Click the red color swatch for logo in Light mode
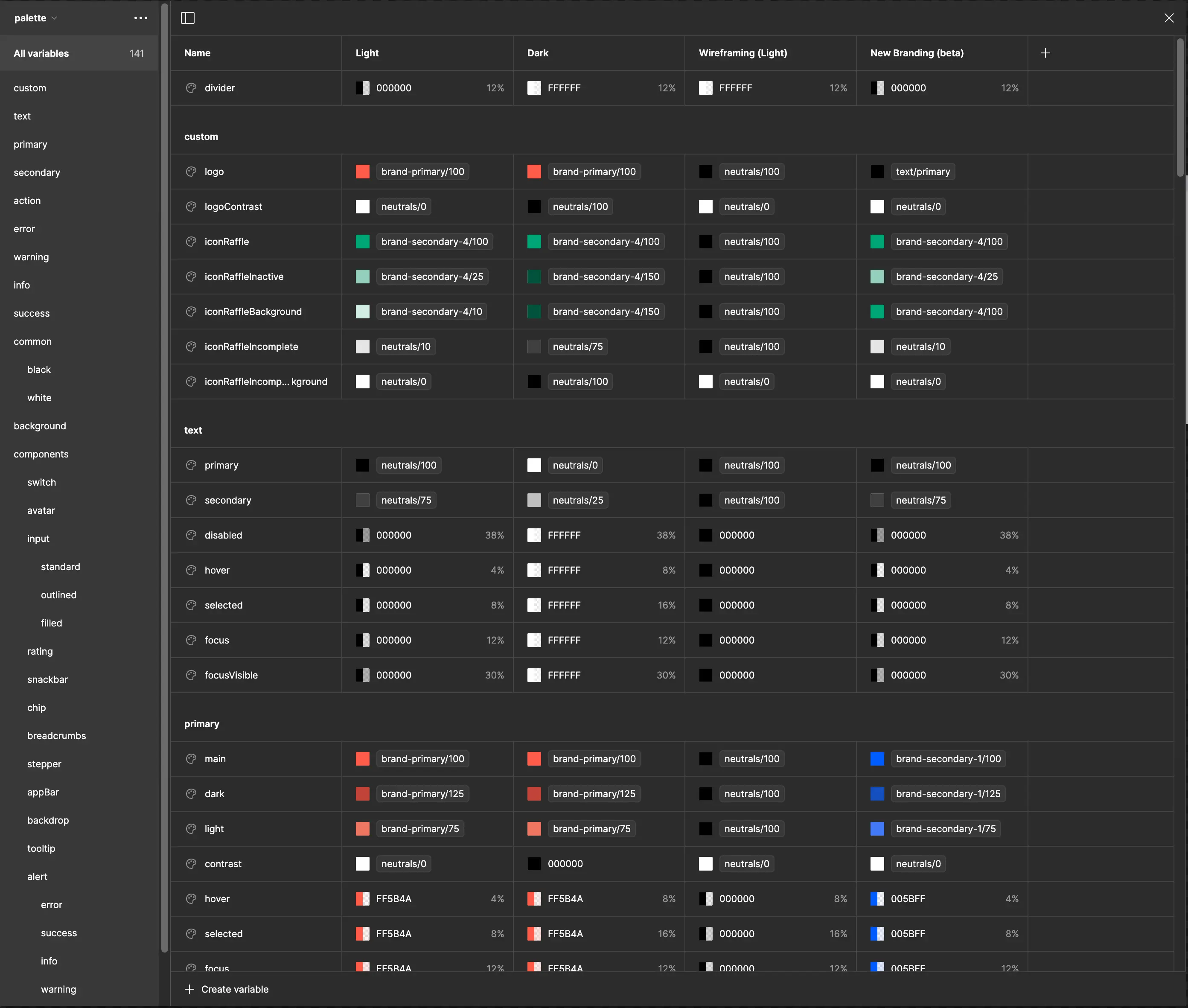The image size is (1188, 1008). [x=362, y=172]
